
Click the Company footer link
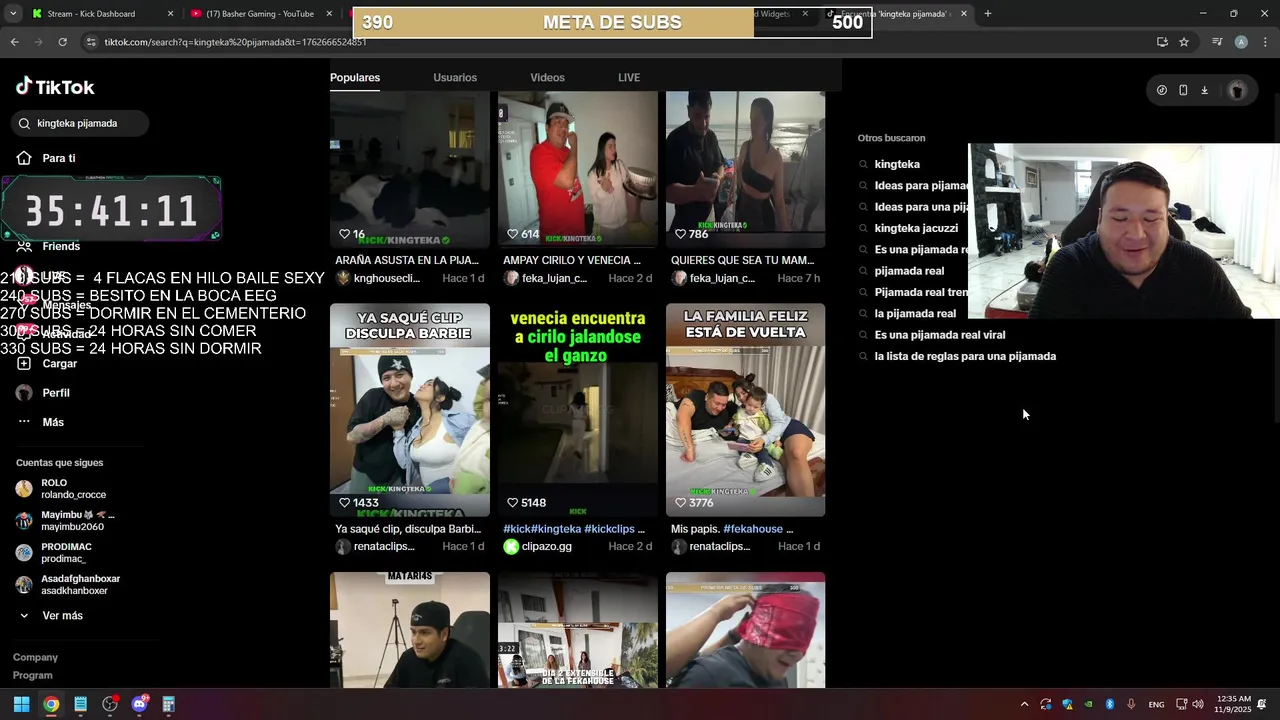coord(35,657)
